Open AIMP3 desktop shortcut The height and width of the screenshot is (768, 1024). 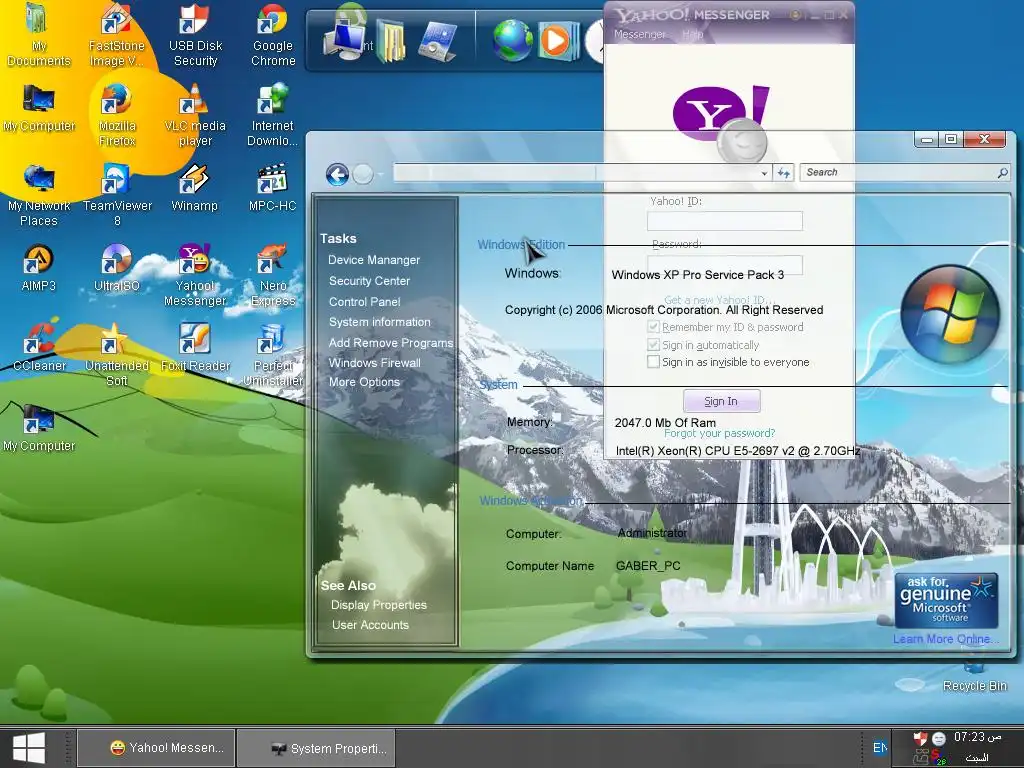point(39,268)
